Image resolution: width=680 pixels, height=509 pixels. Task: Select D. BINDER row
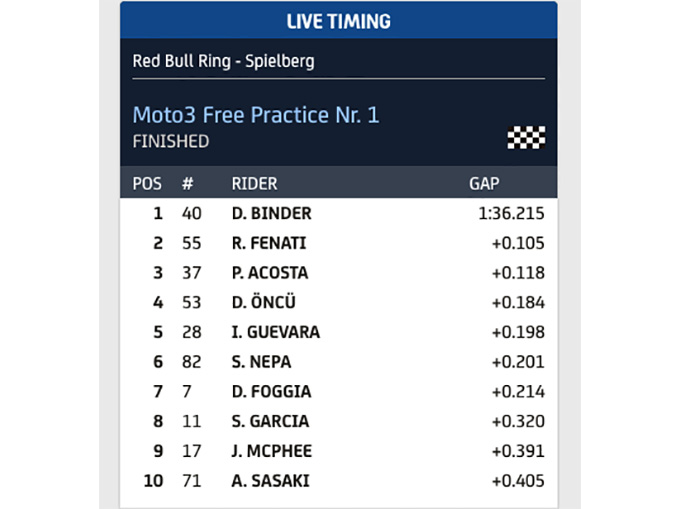pos(339,213)
